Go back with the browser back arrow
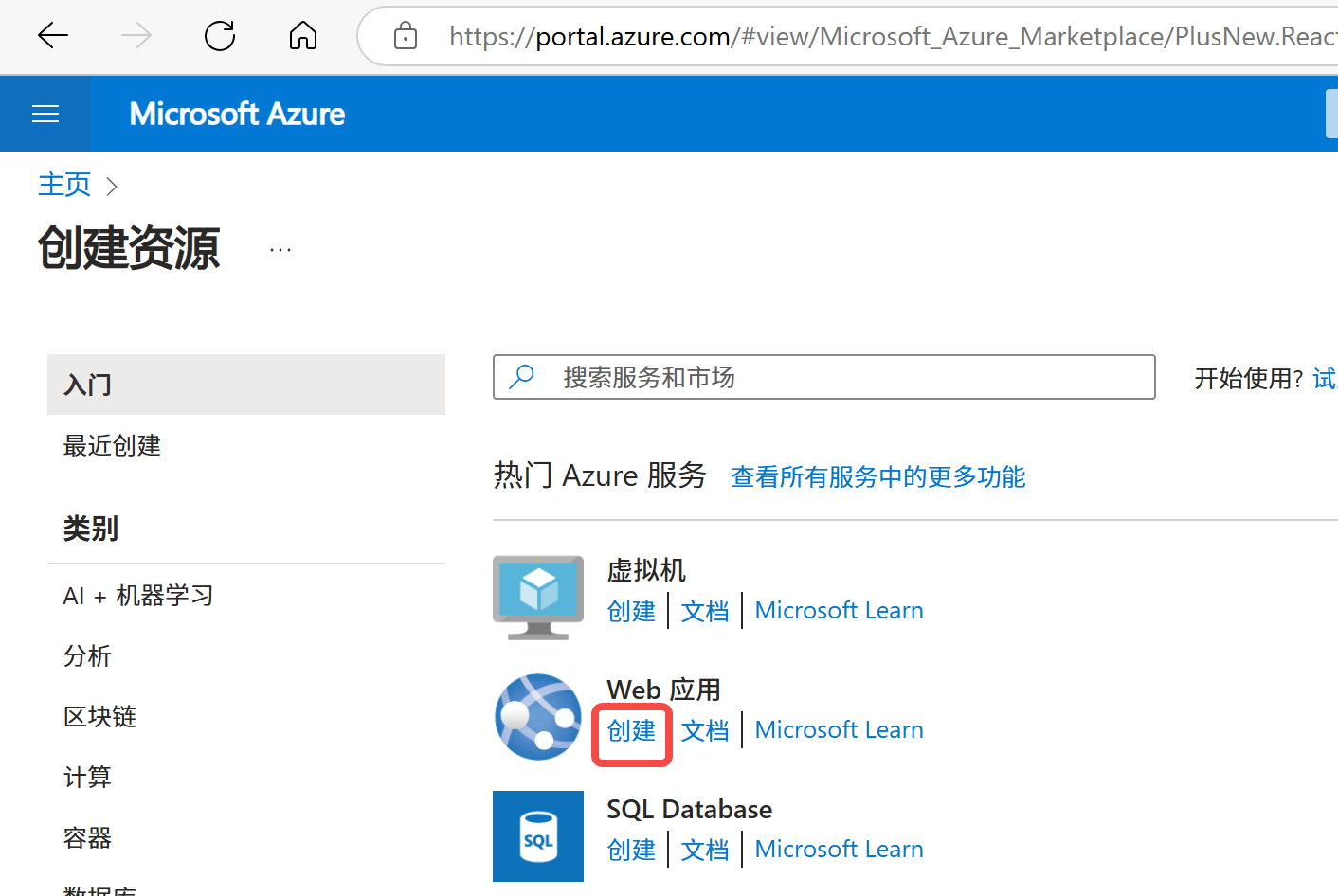Viewport: 1338px width, 896px height. point(53,36)
